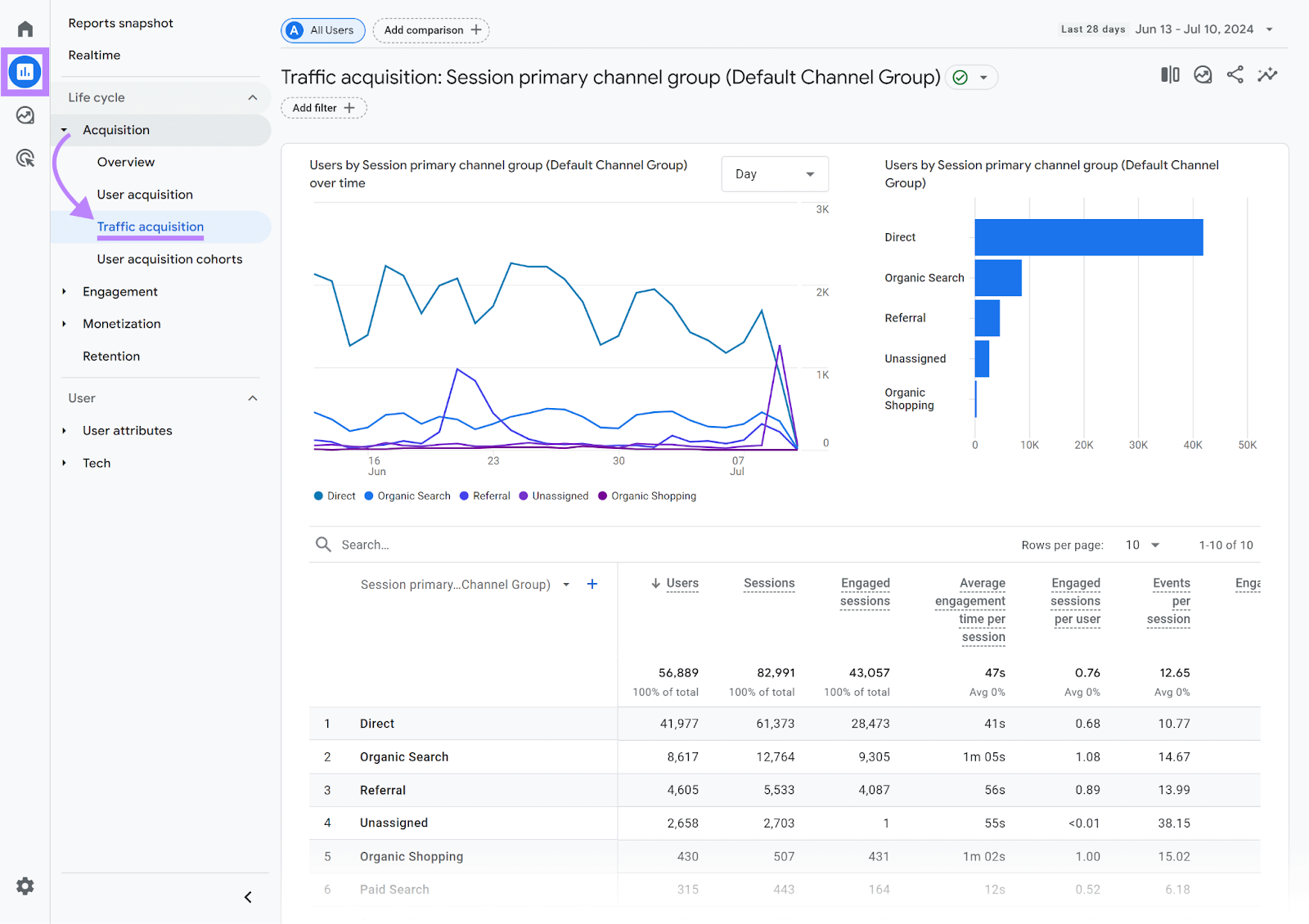Open the Realtime report
This screenshot has height=924, width=1309.
[x=94, y=55]
